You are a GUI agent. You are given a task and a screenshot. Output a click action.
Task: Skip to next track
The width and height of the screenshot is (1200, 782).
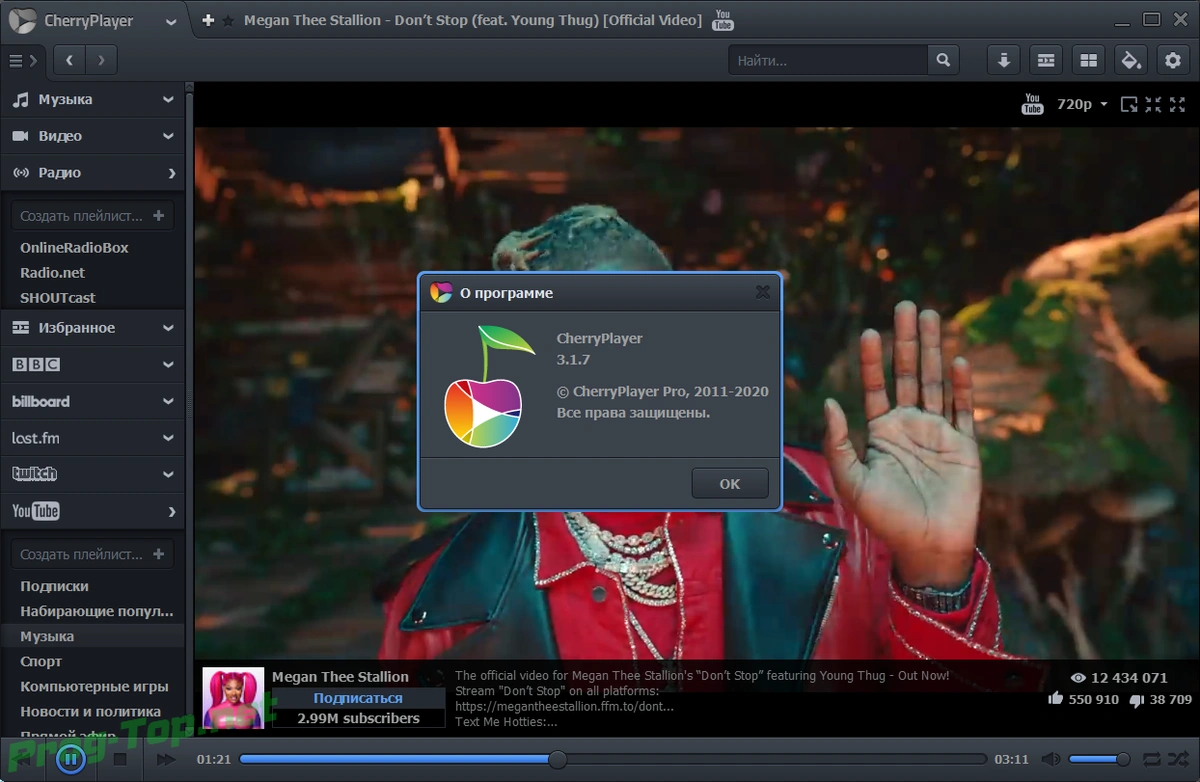(166, 760)
